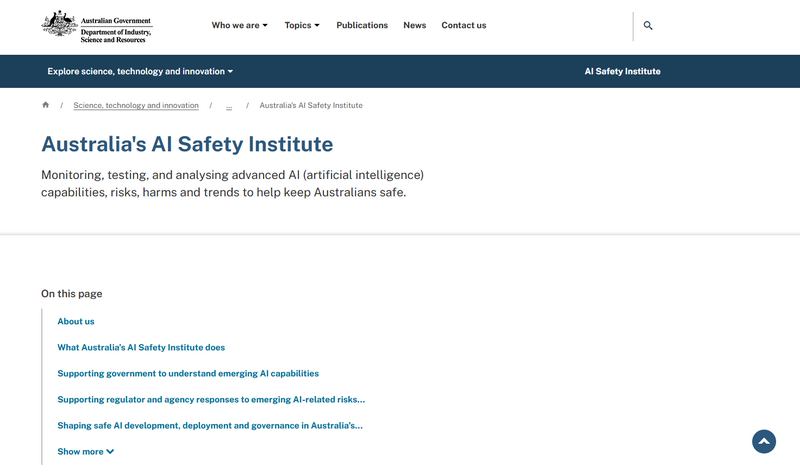
Task: Open the News menu item
Action: (x=414, y=25)
